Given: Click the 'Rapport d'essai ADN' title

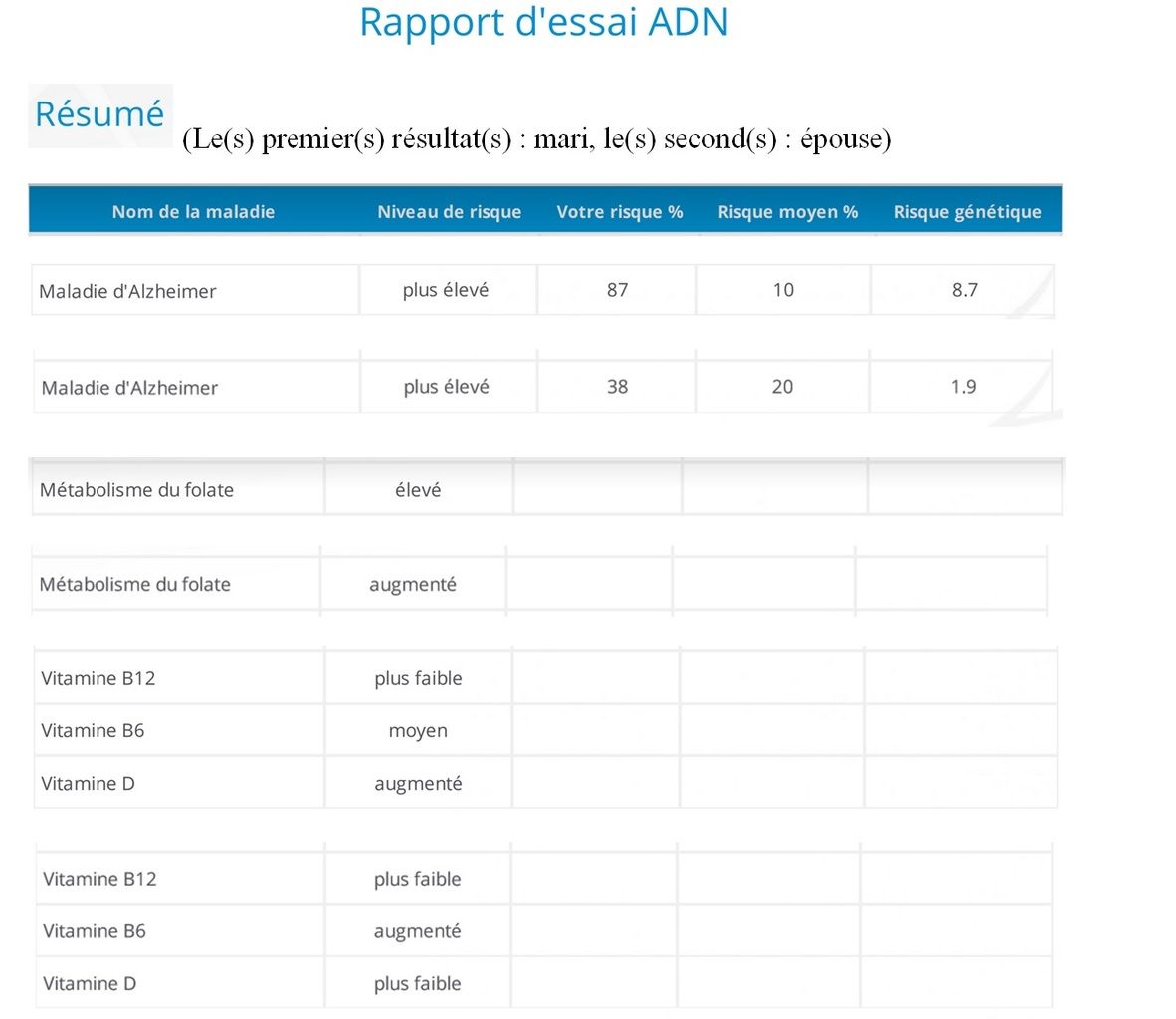Looking at the screenshot, I should coord(544,22).
